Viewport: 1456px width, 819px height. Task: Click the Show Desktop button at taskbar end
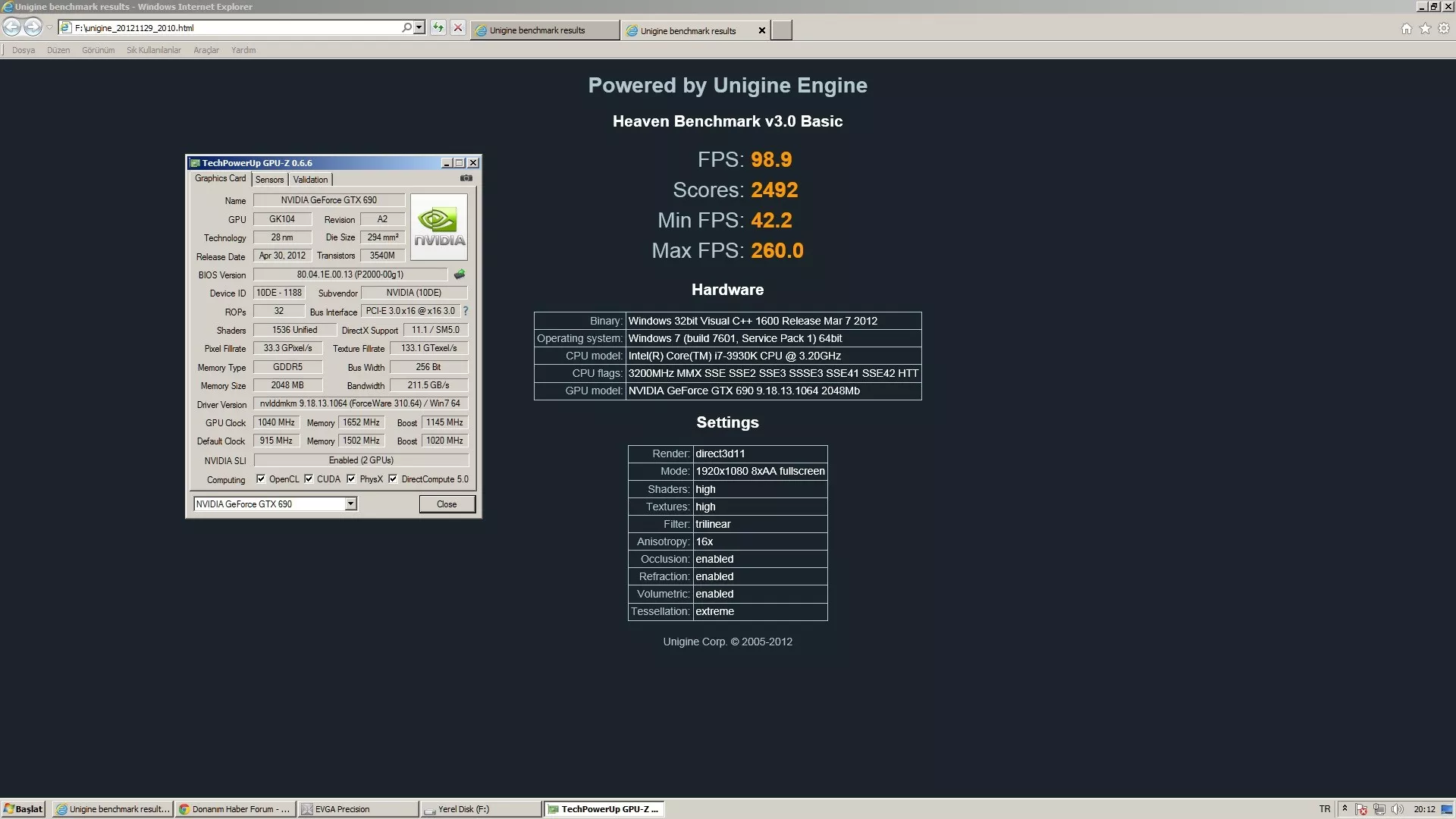point(1447,809)
